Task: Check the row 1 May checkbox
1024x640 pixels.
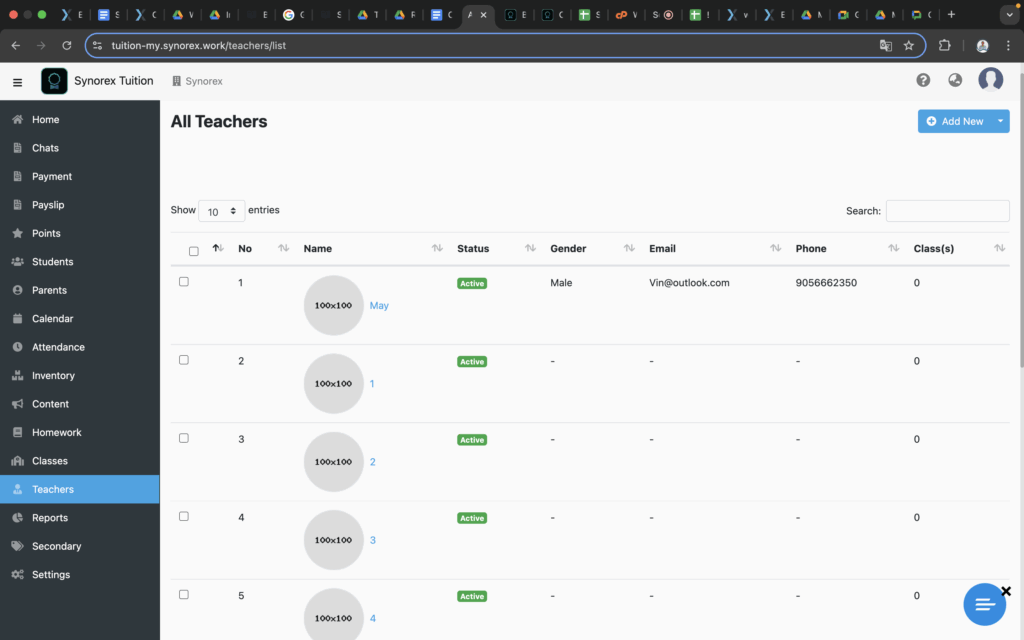Action: click(x=184, y=281)
